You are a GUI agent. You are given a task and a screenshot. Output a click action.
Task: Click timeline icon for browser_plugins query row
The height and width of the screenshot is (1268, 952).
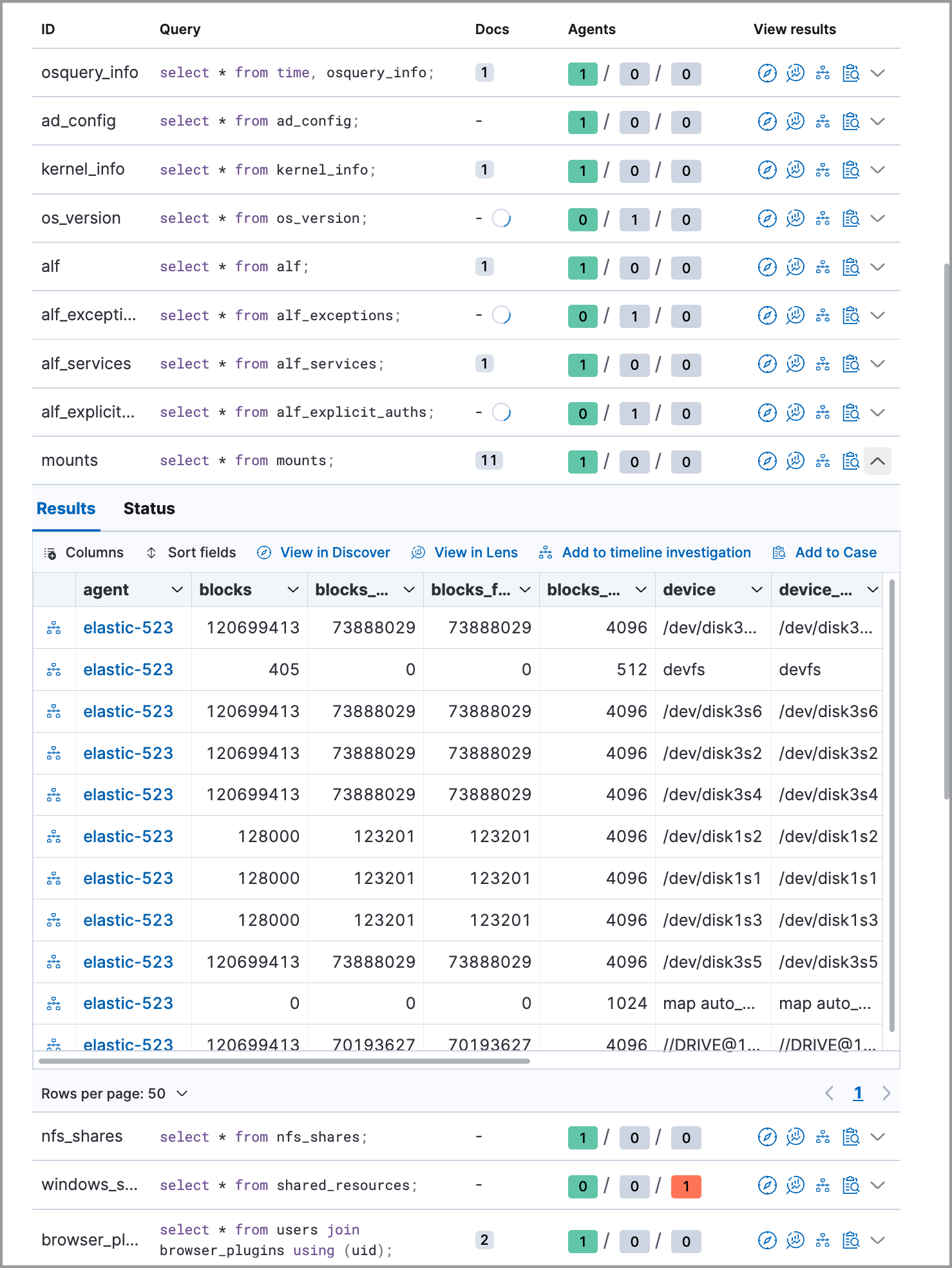pyautogui.click(x=823, y=1240)
